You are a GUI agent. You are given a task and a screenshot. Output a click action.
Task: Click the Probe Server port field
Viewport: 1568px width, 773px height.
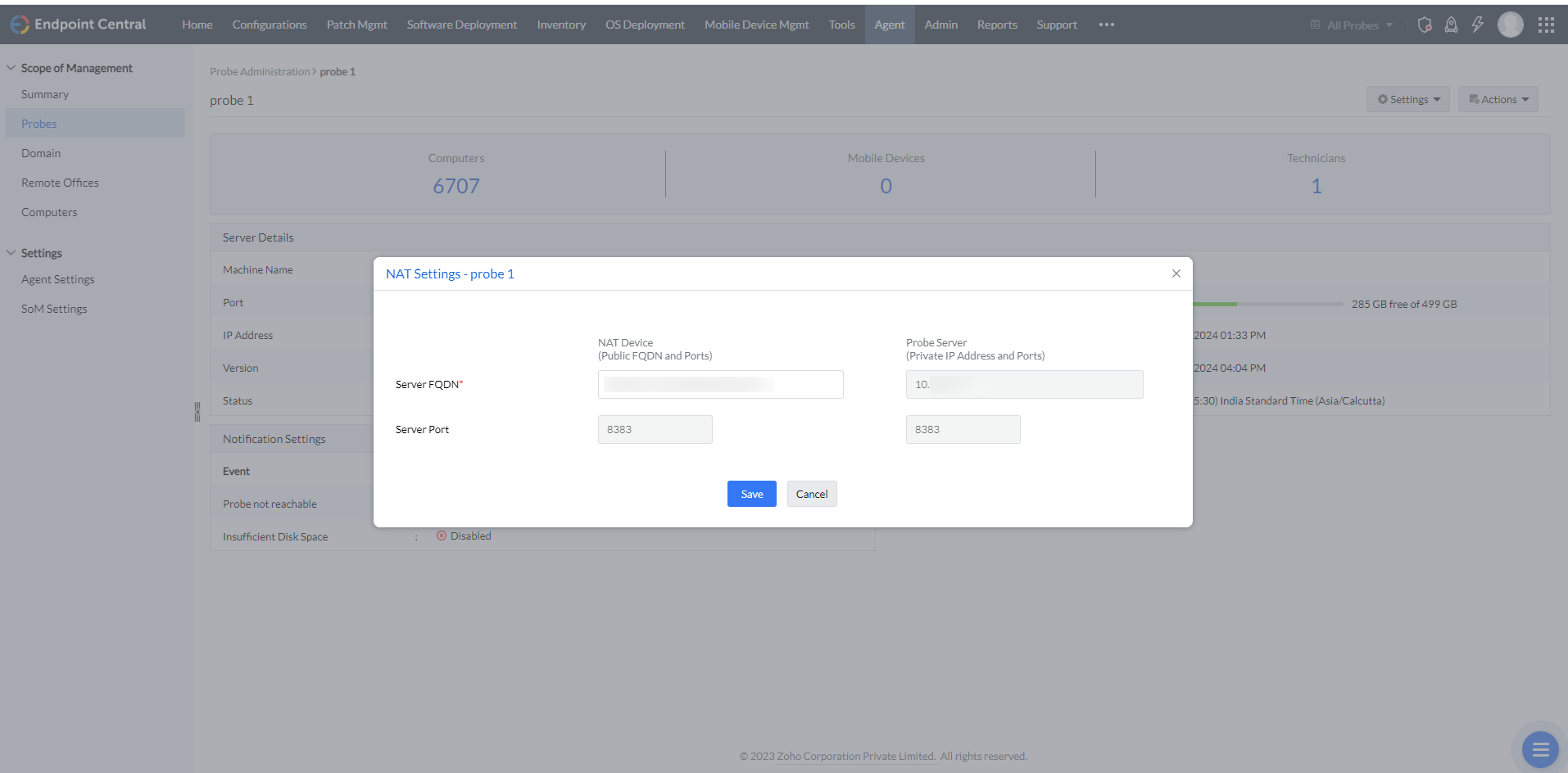click(963, 429)
